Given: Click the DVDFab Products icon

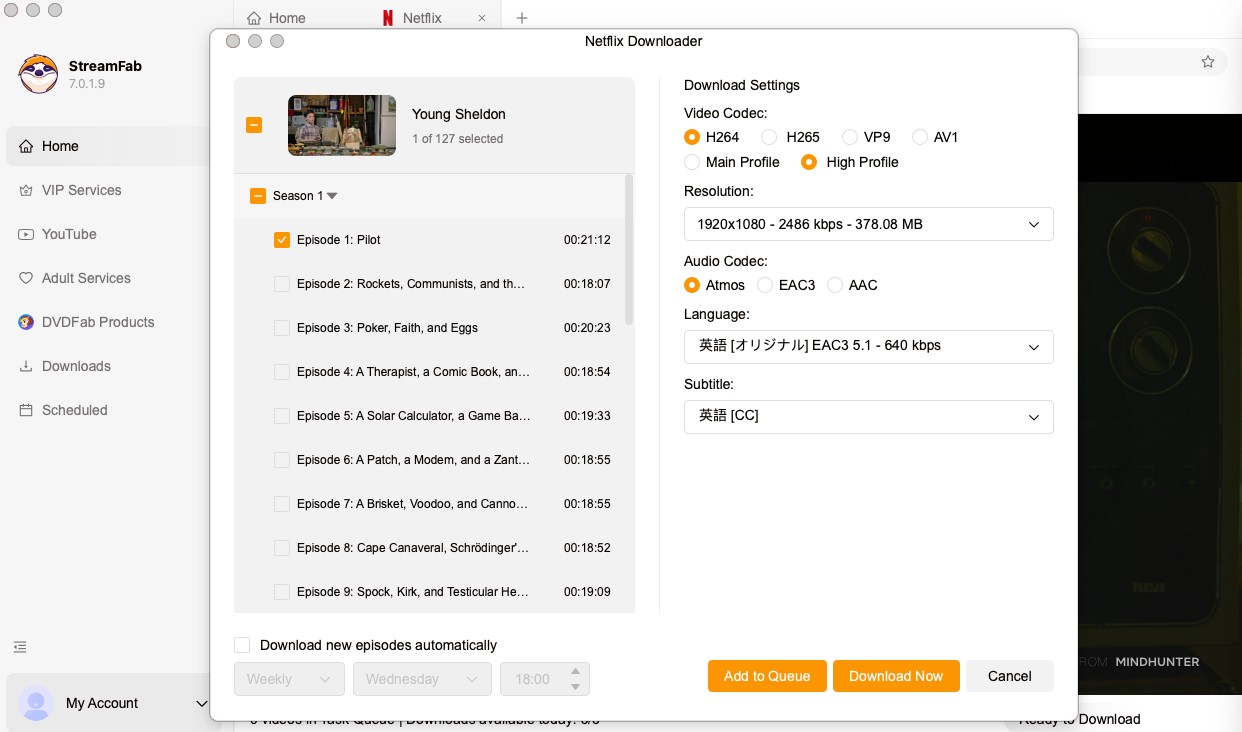Looking at the screenshot, I should click(26, 322).
